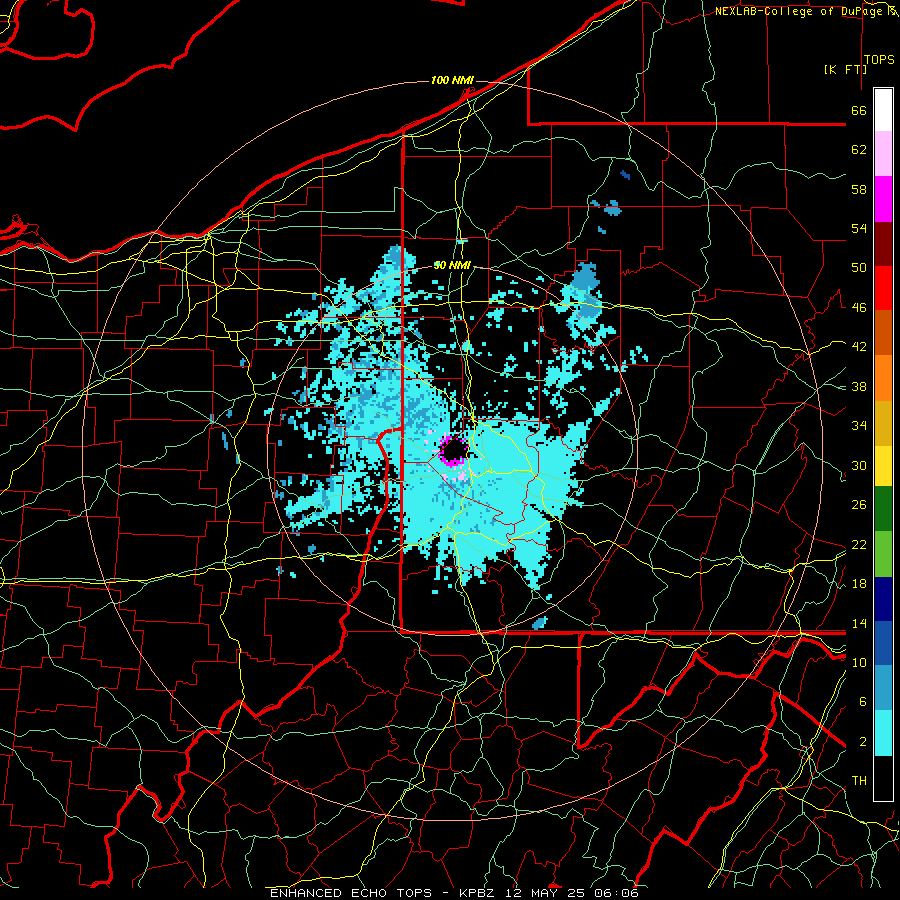900x900 pixels.
Task: Select the gold mustard legend swatch
Action: 883,423
